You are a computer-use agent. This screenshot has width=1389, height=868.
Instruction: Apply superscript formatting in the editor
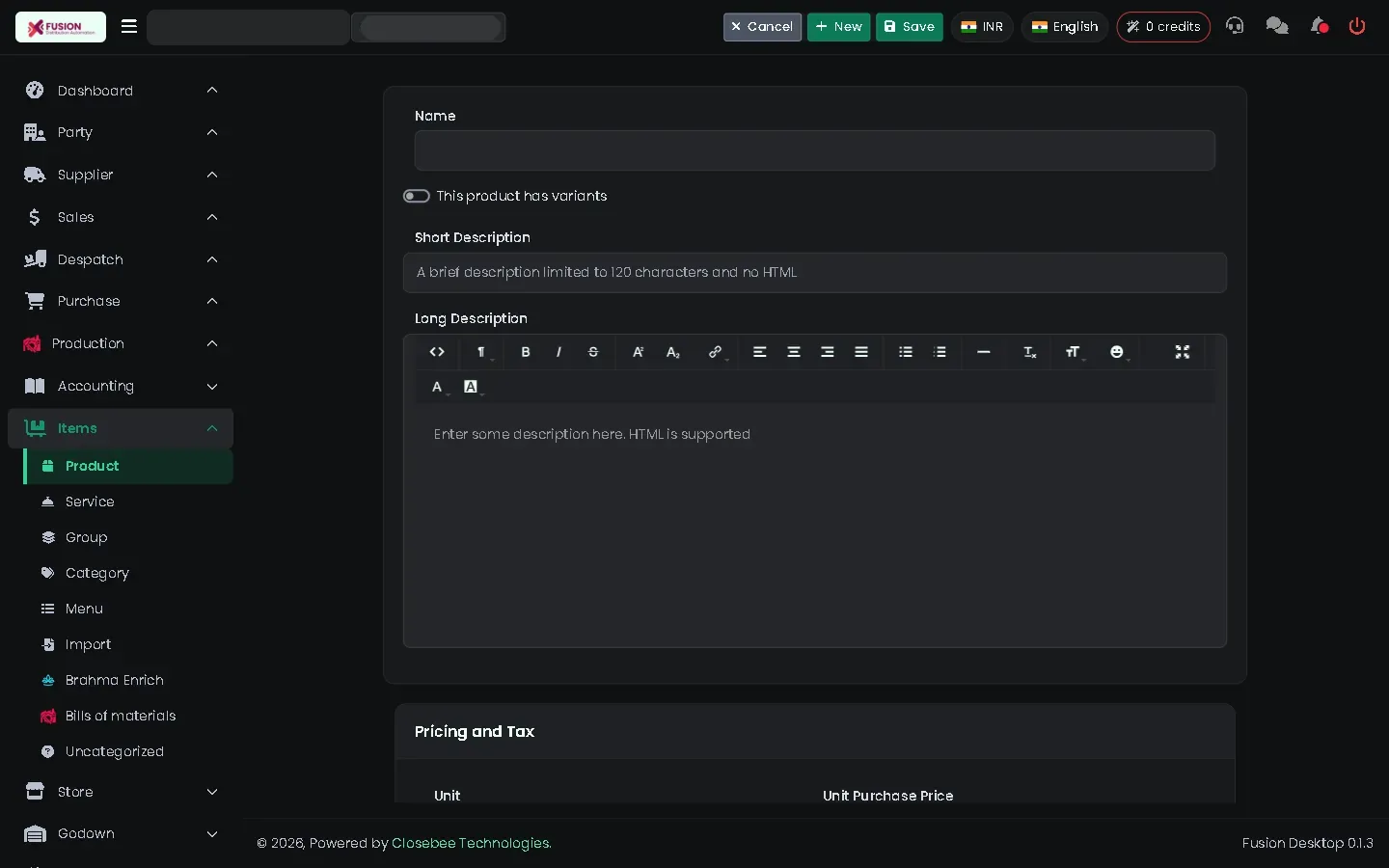[x=638, y=352]
